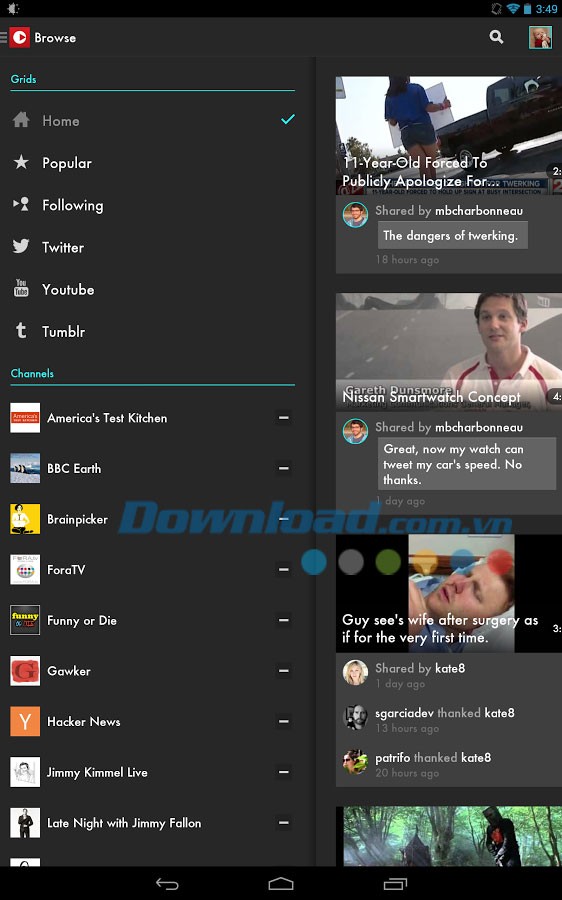Remove BBC Earth channel with minus
Image resolution: width=562 pixels, height=900 pixels.
point(284,468)
